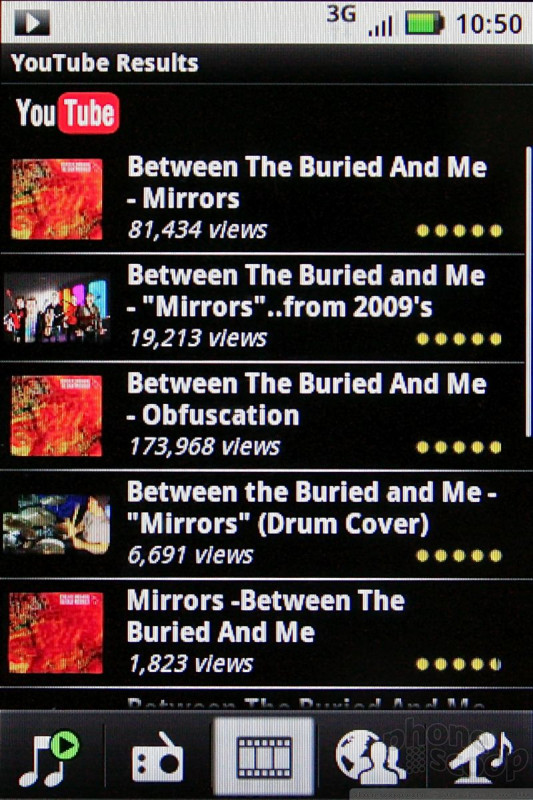
Task: Tap the play icon in status bar
Action: click(32, 23)
